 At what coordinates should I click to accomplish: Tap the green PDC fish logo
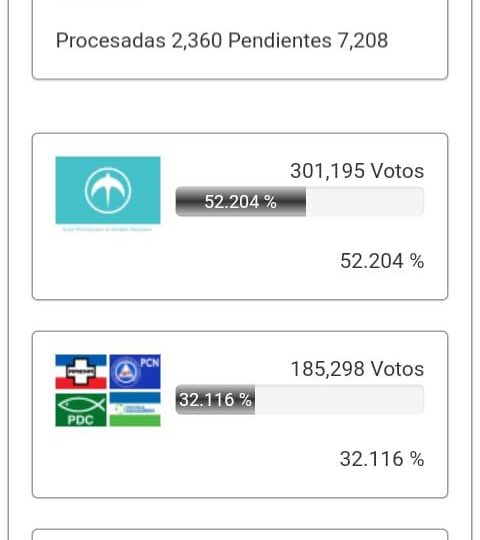81,410
